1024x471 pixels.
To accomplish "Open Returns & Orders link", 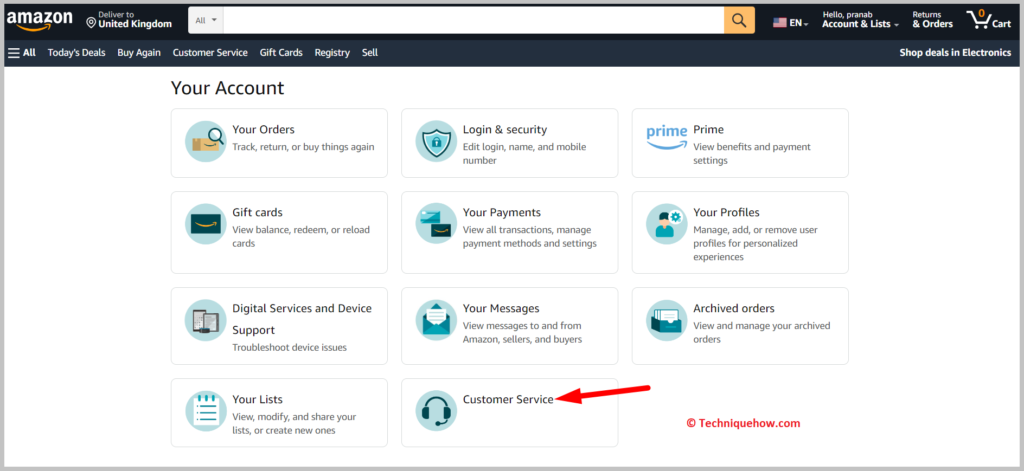I will [x=933, y=20].
